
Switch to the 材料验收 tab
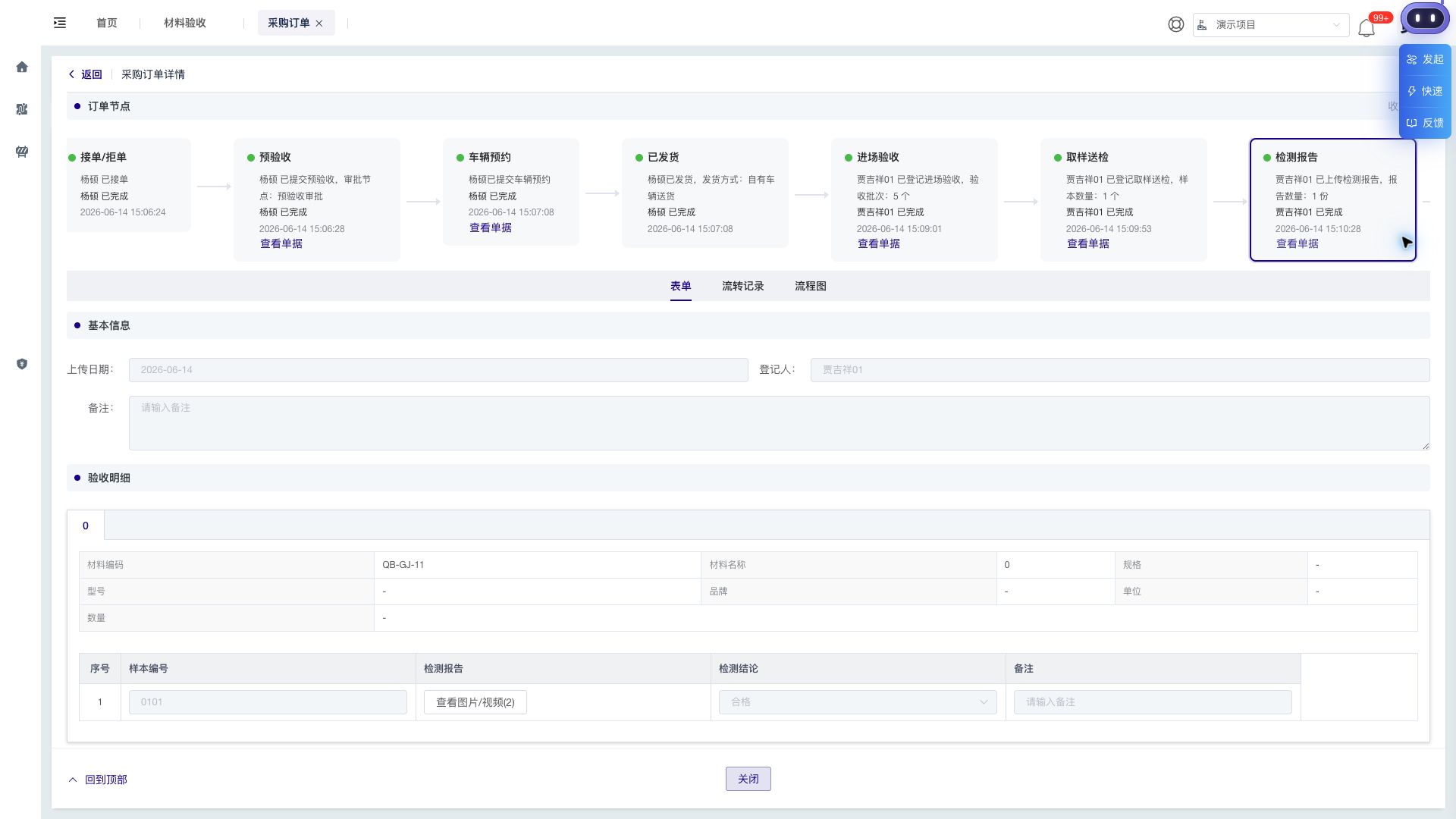pyautogui.click(x=185, y=23)
